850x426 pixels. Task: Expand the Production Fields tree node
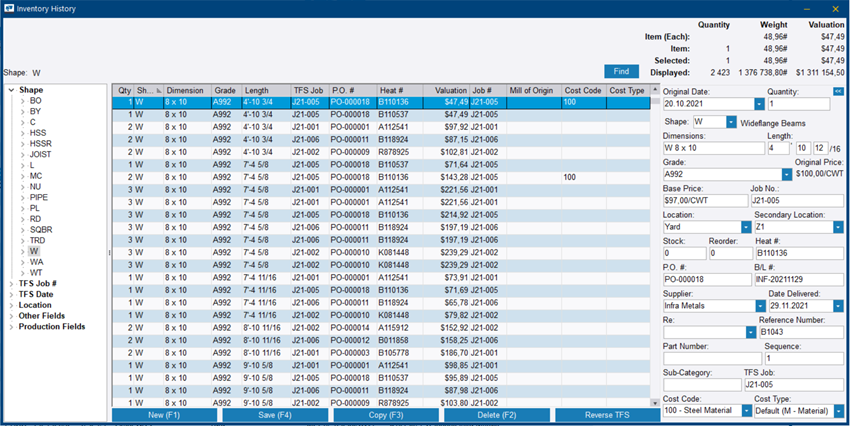(11, 327)
